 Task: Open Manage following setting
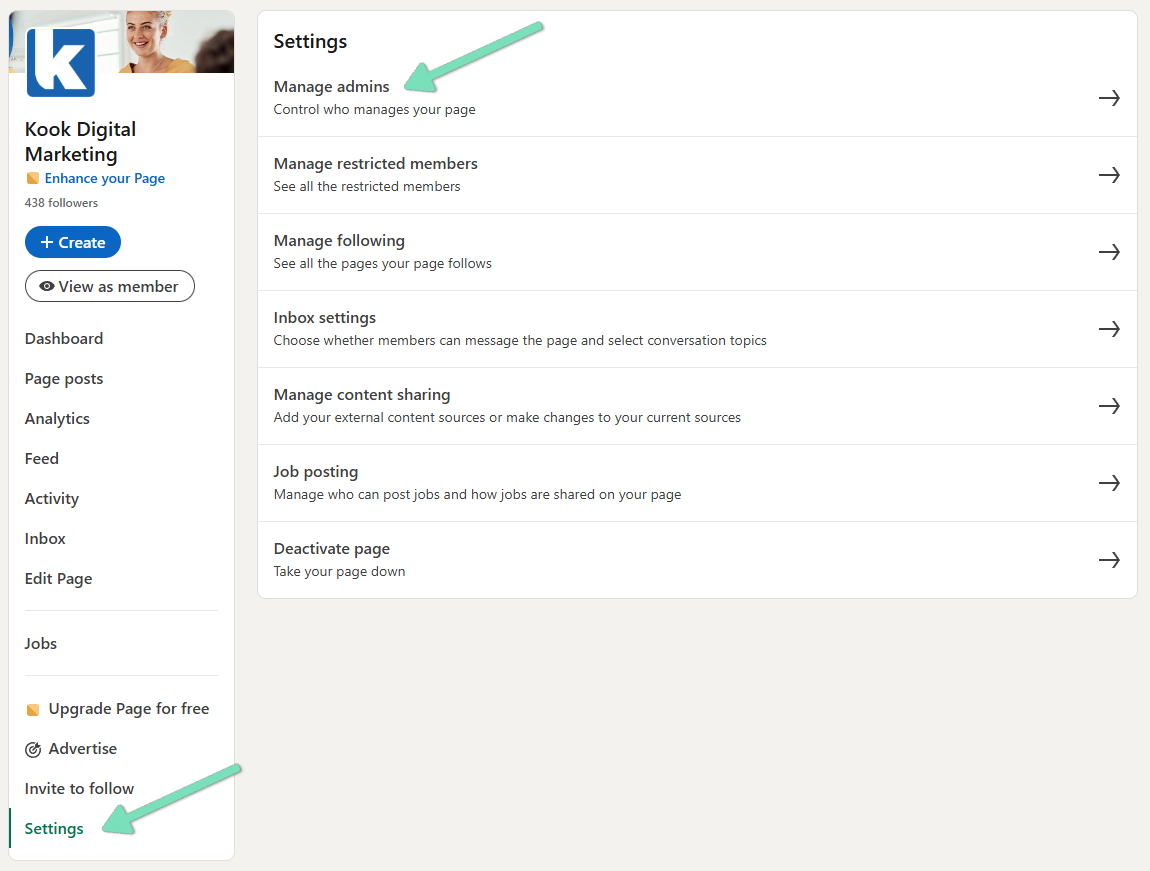tap(697, 252)
